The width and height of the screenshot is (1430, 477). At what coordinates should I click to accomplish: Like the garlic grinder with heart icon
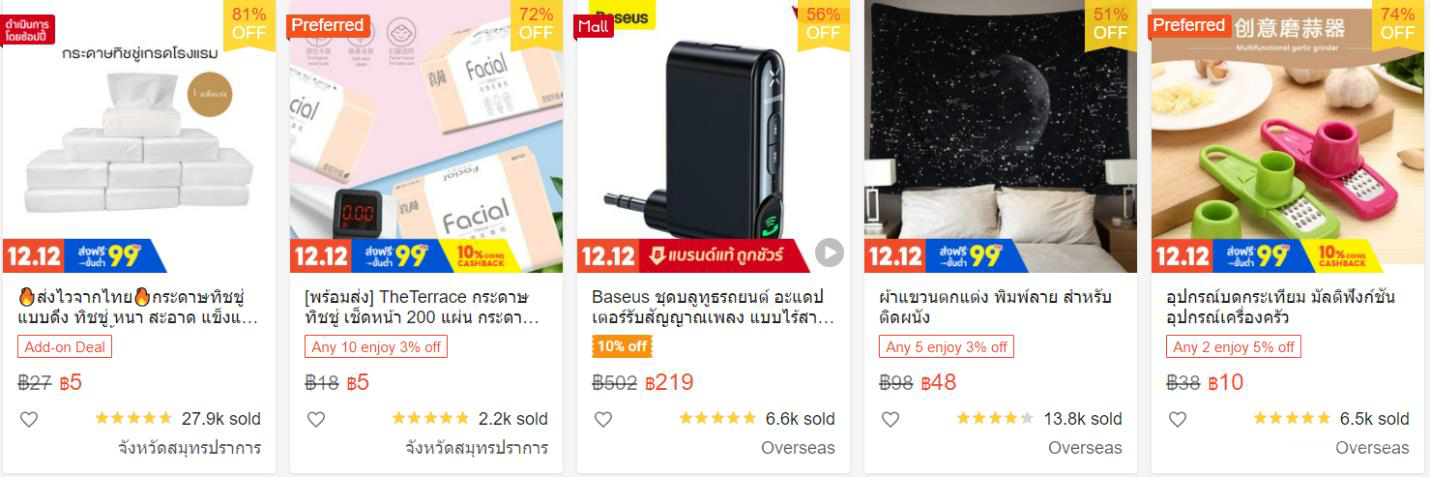pyautogui.click(x=1177, y=419)
